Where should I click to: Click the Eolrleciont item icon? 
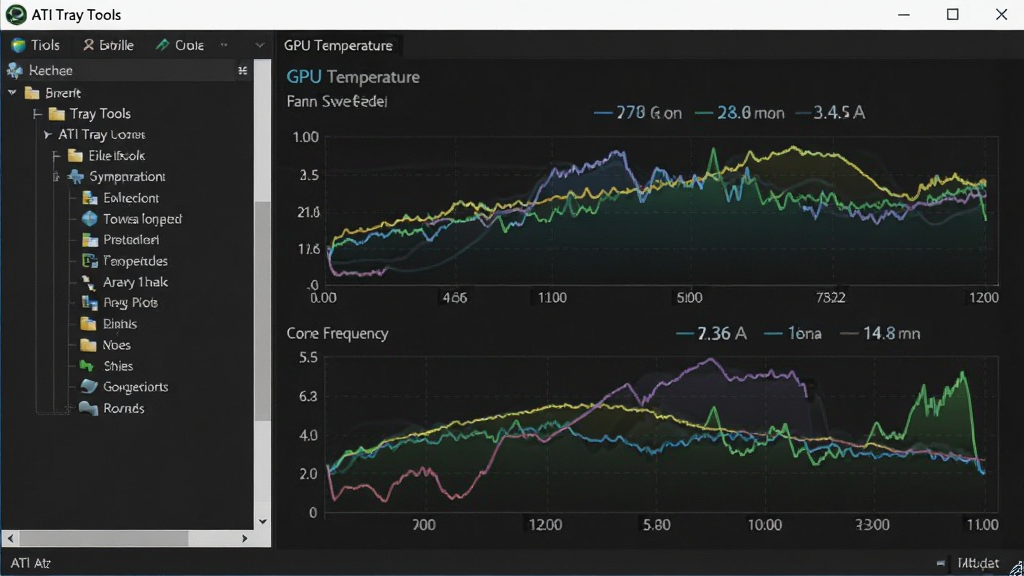(x=89, y=198)
